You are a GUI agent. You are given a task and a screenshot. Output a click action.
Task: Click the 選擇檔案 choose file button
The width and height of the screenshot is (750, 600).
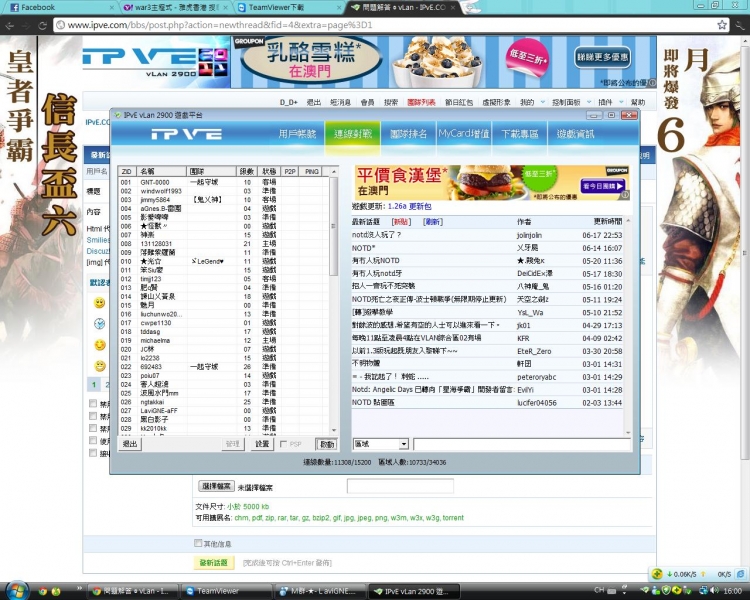pyautogui.click(x=216, y=486)
